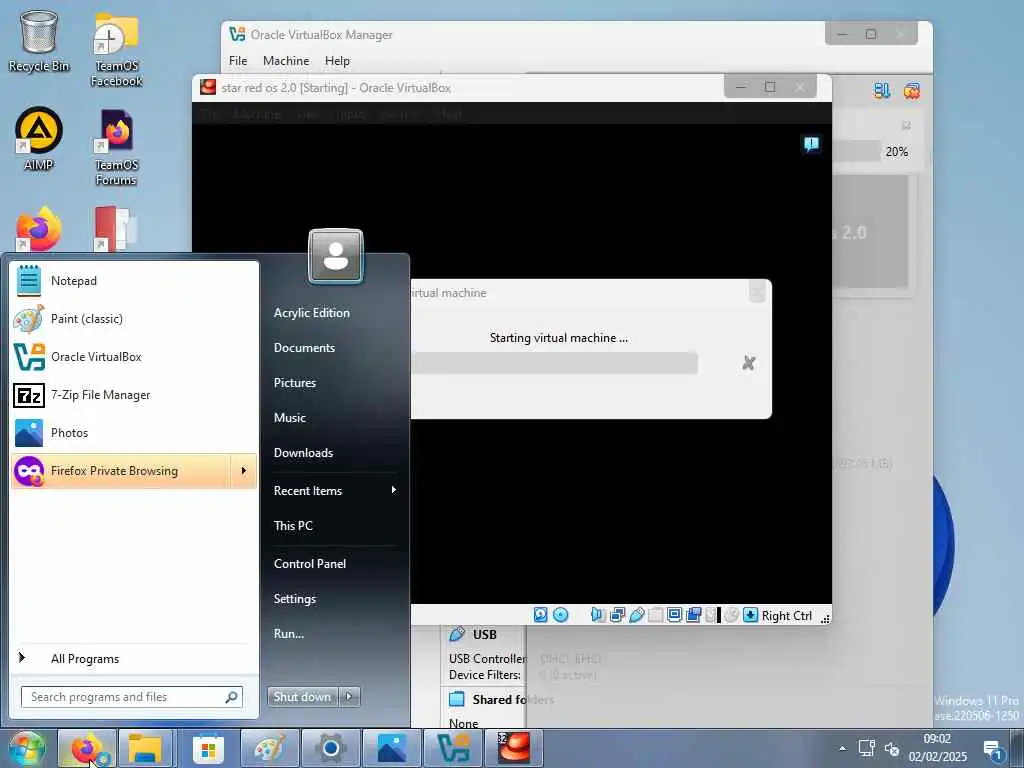Click the Starting virtual machine progress bar
The width and height of the screenshot is (1024, 768).
(x=554, y=363)
